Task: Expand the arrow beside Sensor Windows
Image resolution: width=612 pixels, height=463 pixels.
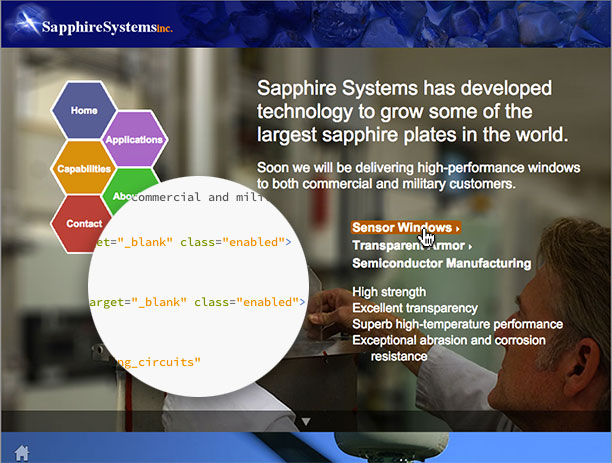Action: click(458, 229)
